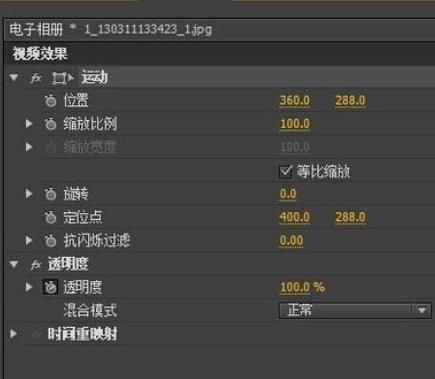Viewport: 435px width, 379px height.
Task: Click the 透明度 value 100.0 %
Action: point(302,287)
